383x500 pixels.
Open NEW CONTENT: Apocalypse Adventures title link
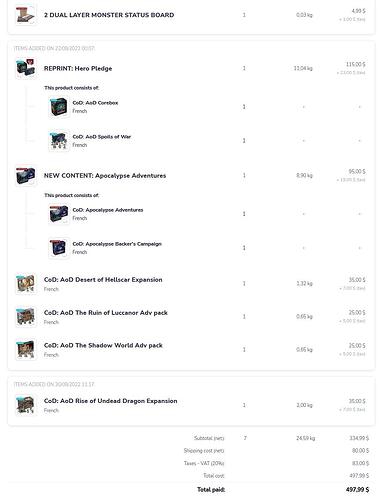[105, 176]
